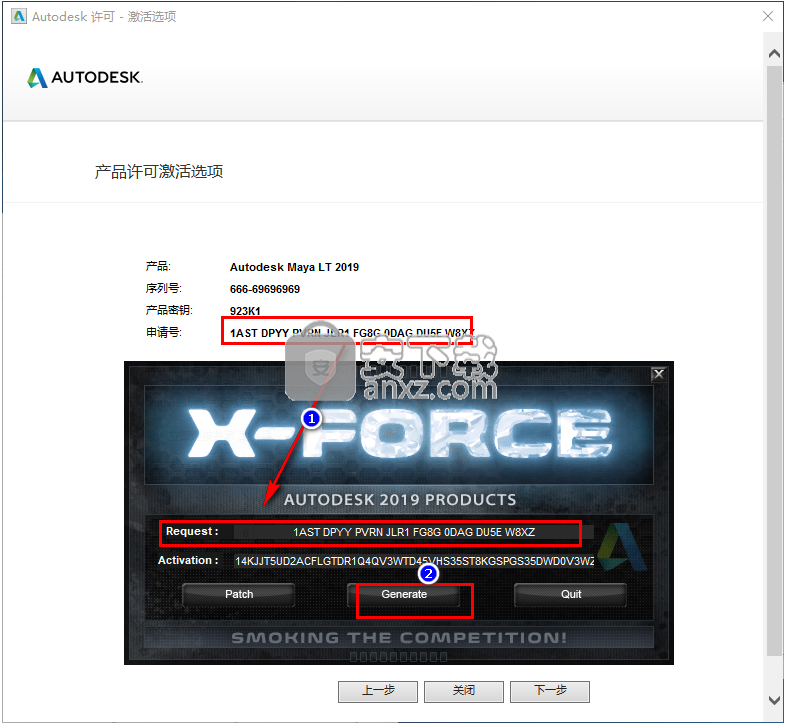Click the 产品密钥 label

tap(169, 310)
